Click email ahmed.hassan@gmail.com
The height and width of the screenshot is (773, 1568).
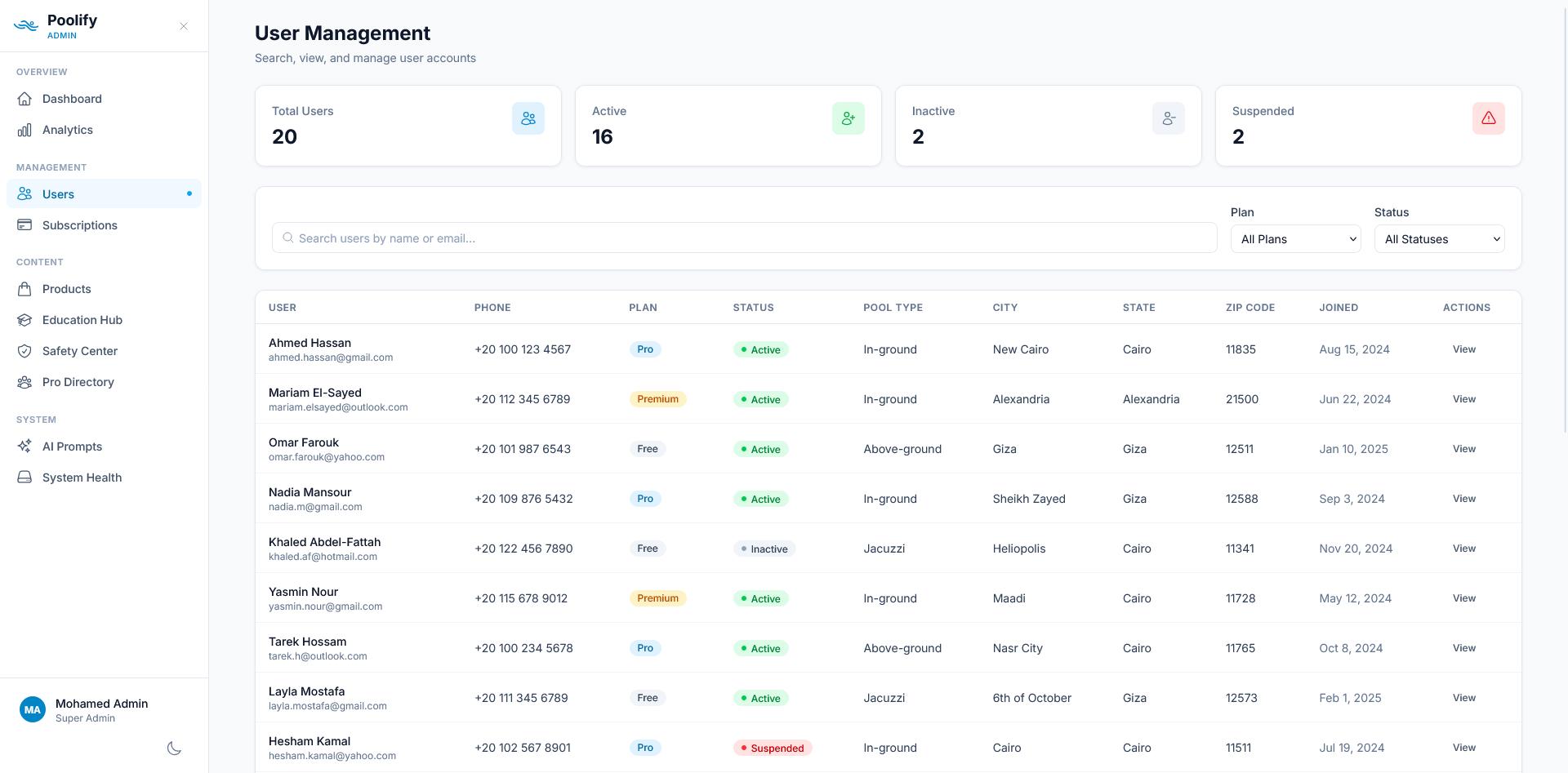tap(331, 358)
